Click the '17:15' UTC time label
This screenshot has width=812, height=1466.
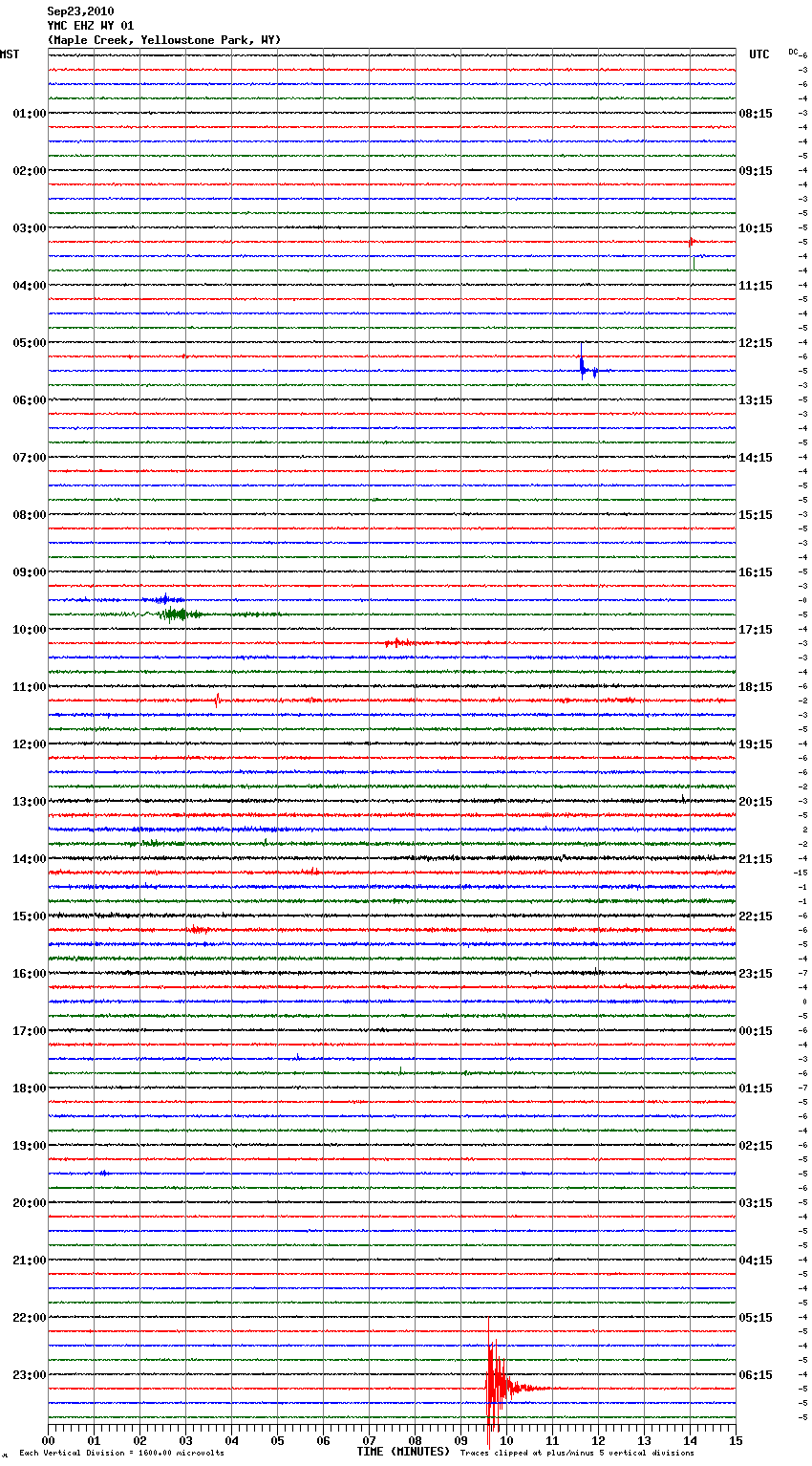point(756,630)
